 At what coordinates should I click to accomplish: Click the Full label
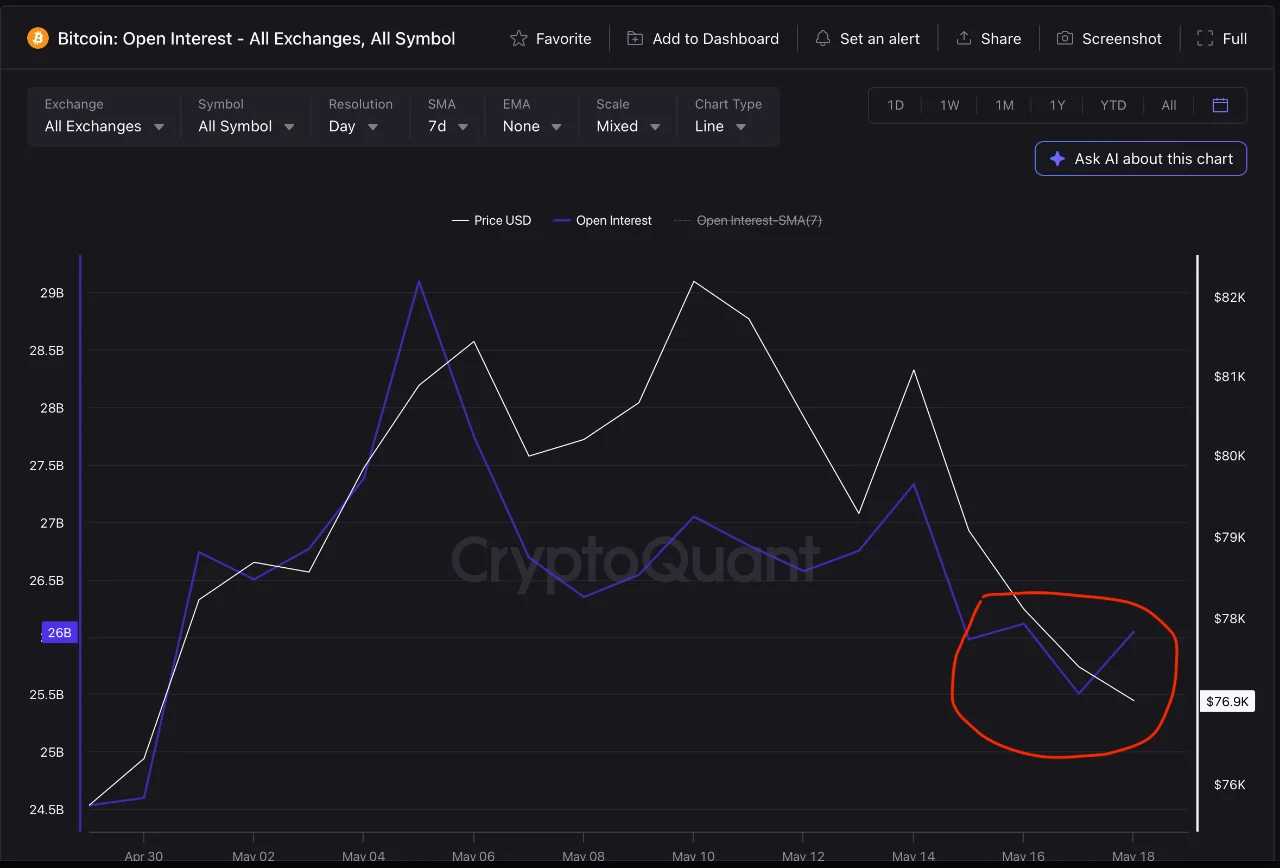(x=1235, y=38)
